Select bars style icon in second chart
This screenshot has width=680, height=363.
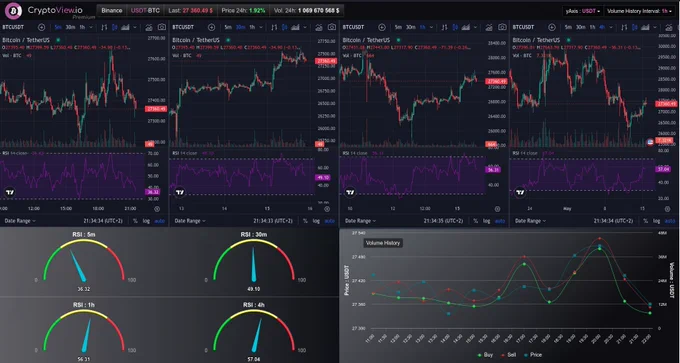coord(274,27)
